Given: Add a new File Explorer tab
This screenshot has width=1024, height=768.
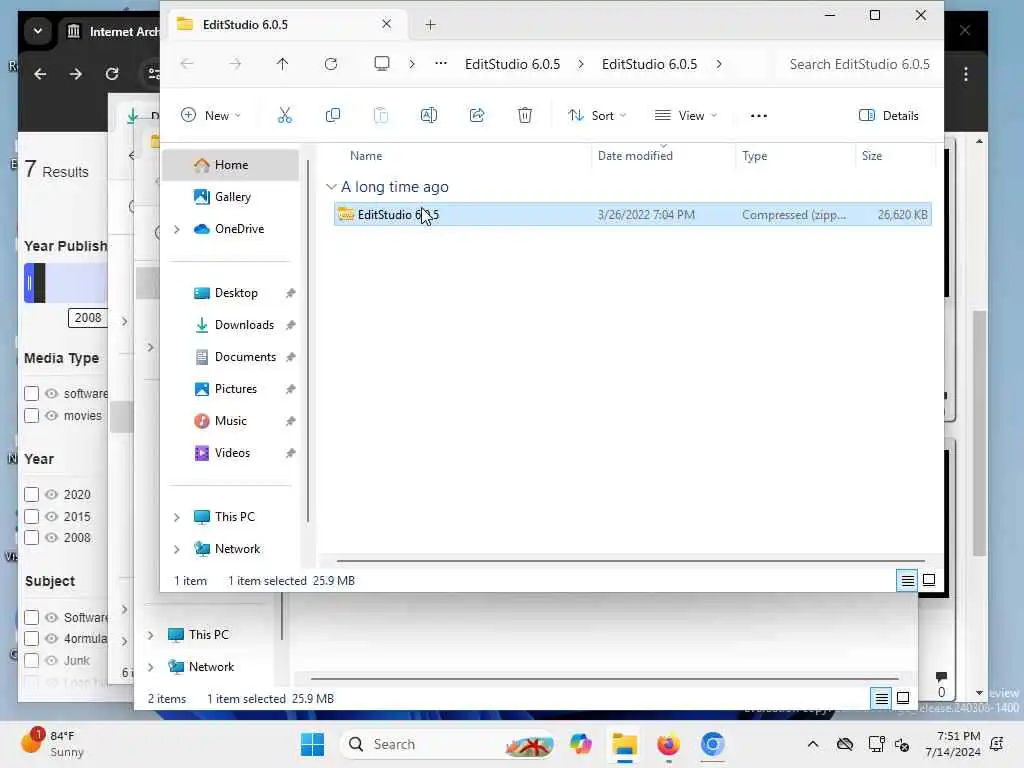Looking at the screenshot, I should point(430,25).
